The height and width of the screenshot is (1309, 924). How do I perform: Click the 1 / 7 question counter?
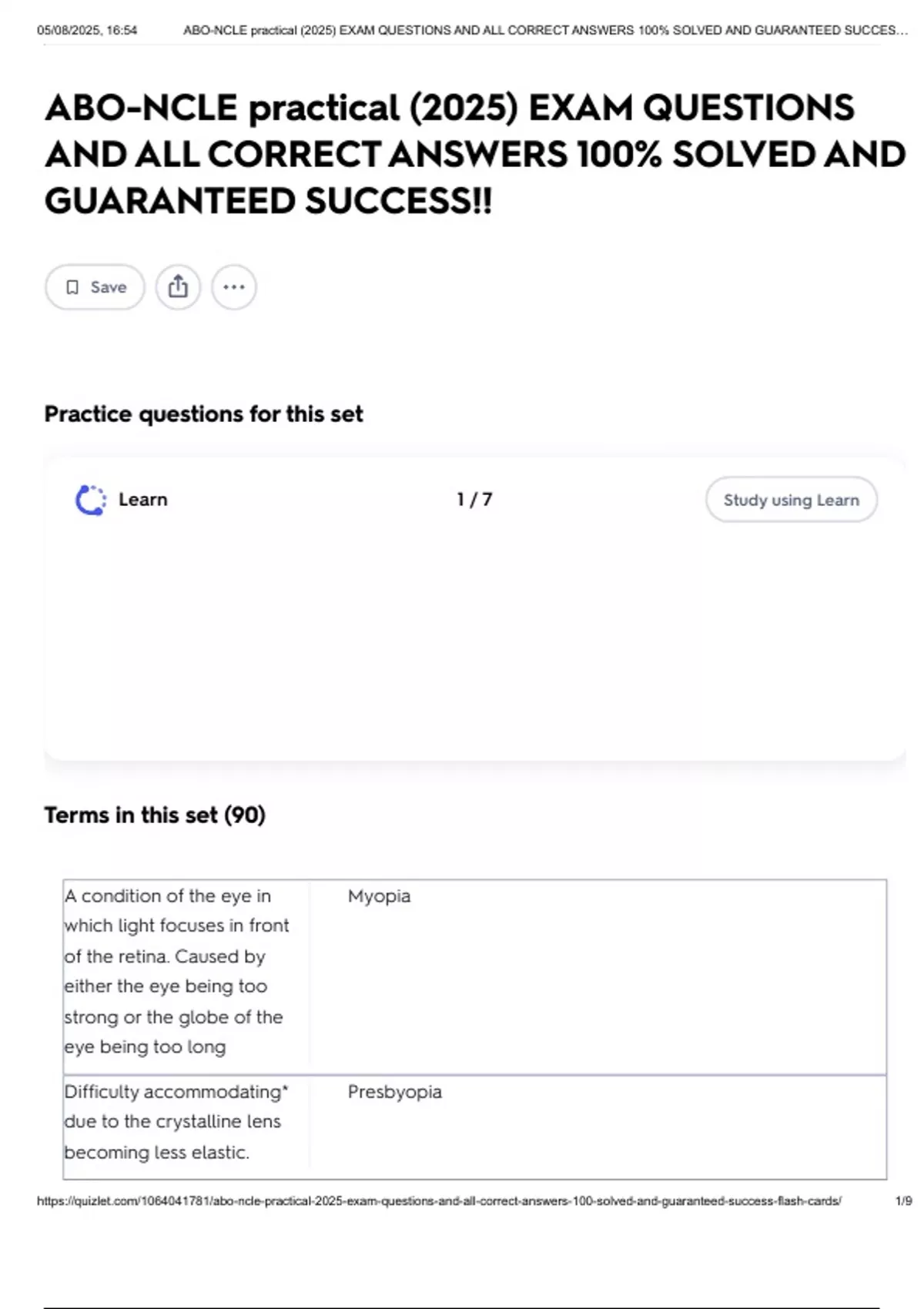(x=474, y=500)
